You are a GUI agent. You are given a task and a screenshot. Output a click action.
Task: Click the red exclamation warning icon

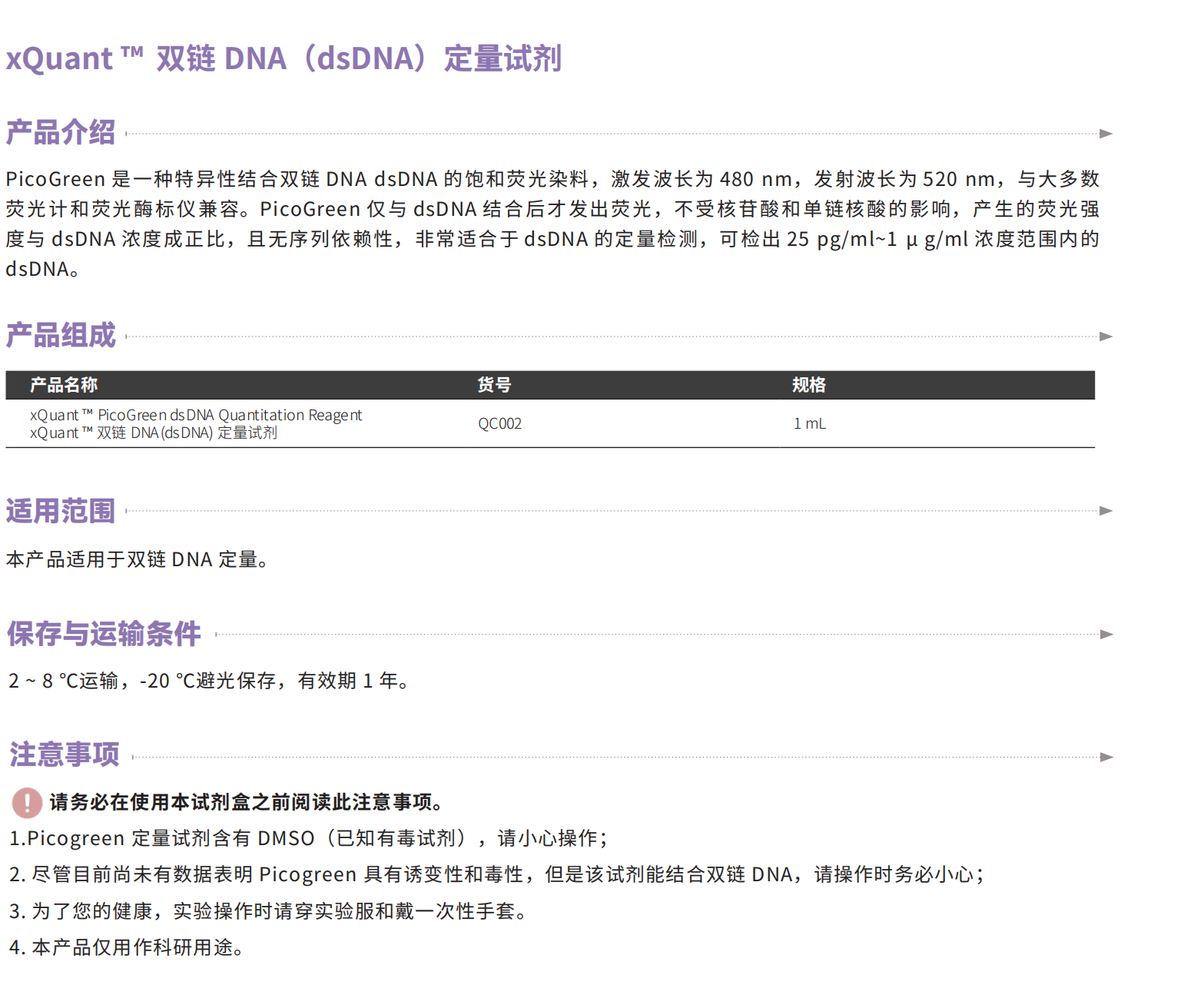tap(27, 803)
